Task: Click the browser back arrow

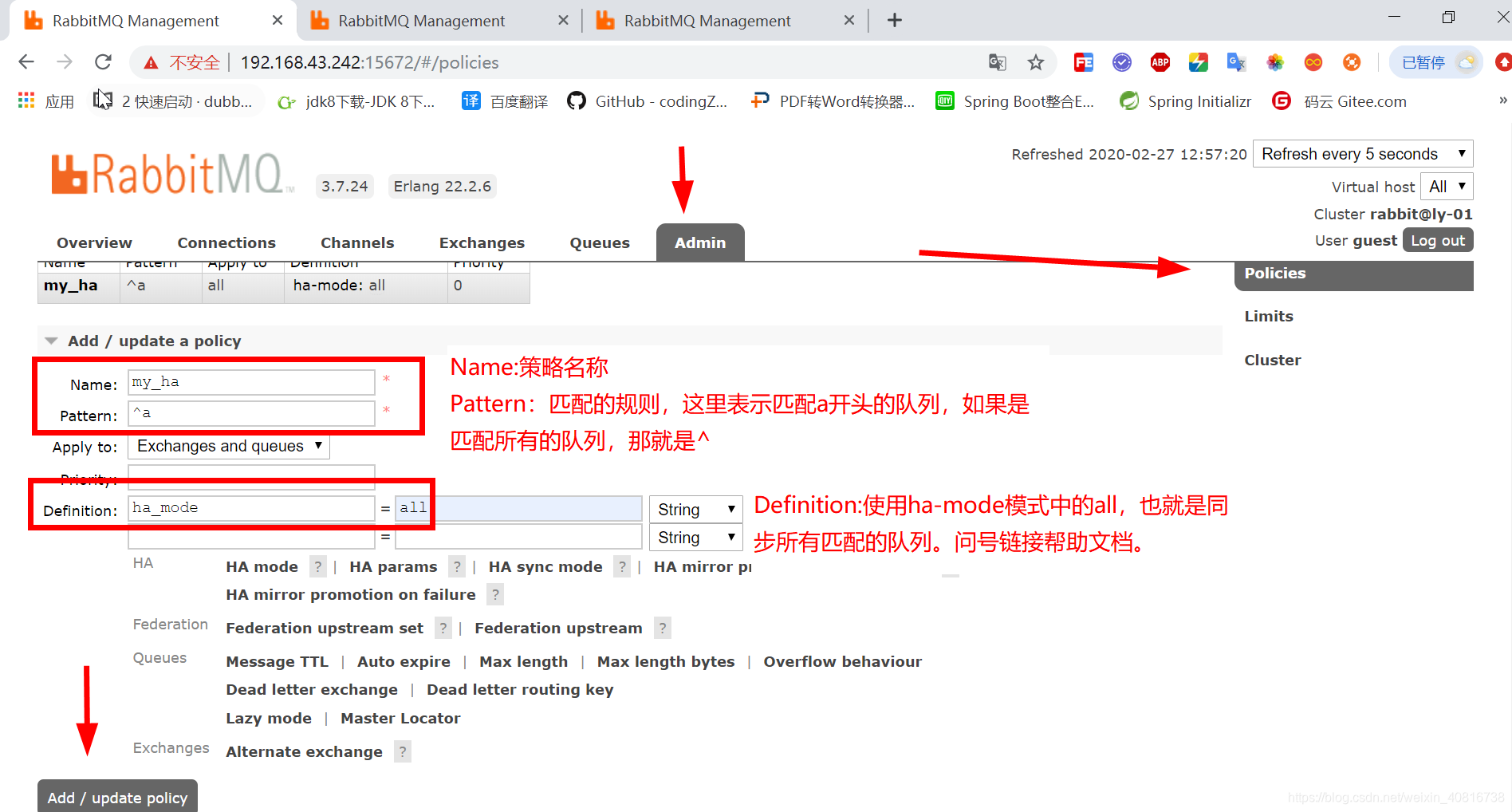Action: (x=26, y=62)
